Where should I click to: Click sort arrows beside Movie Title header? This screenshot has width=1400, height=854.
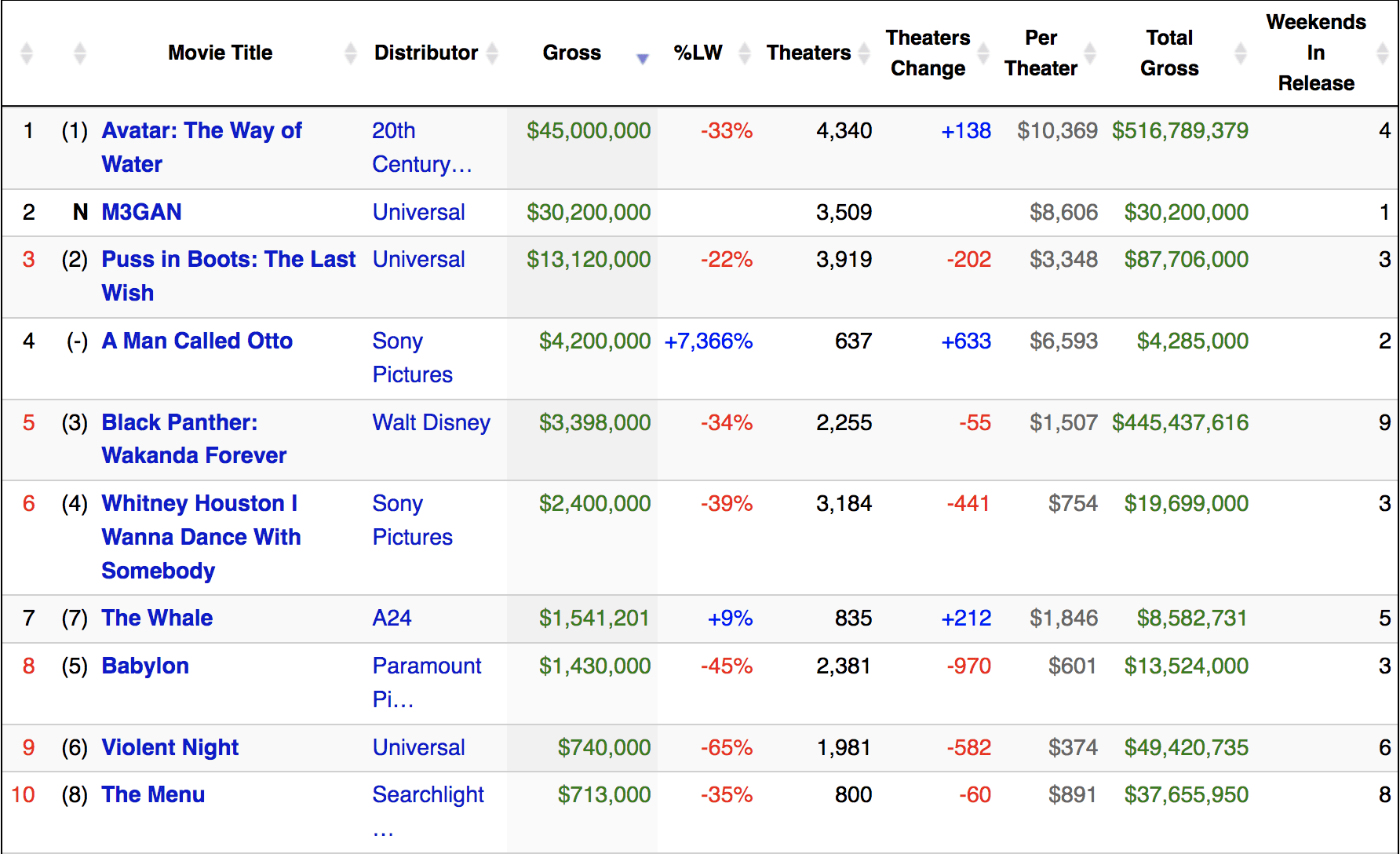tap(351, 53)
